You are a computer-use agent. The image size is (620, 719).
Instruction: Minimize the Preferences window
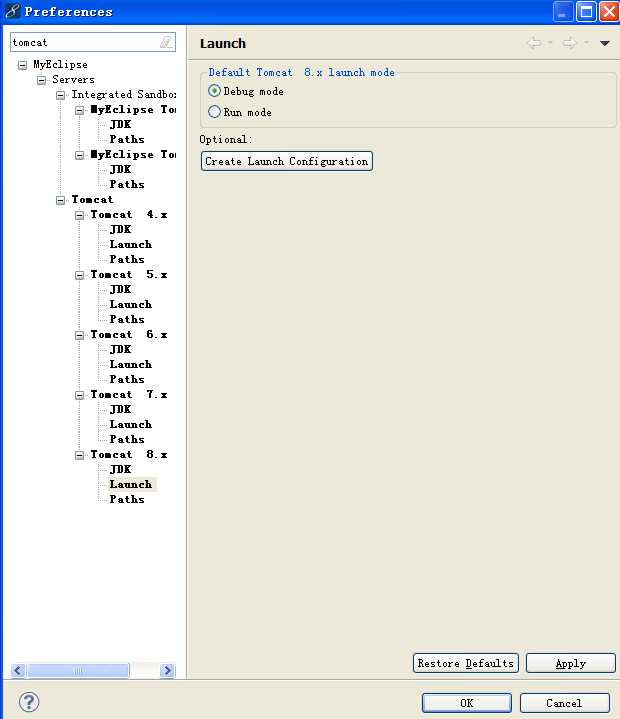[x=563, y=11]
